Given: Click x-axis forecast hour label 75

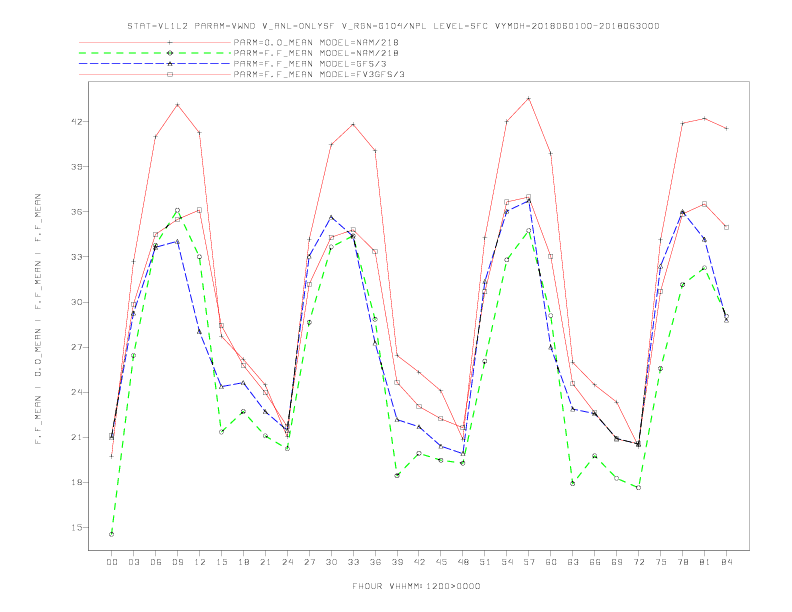Looking at the screenshot, I should click(661, 562).
